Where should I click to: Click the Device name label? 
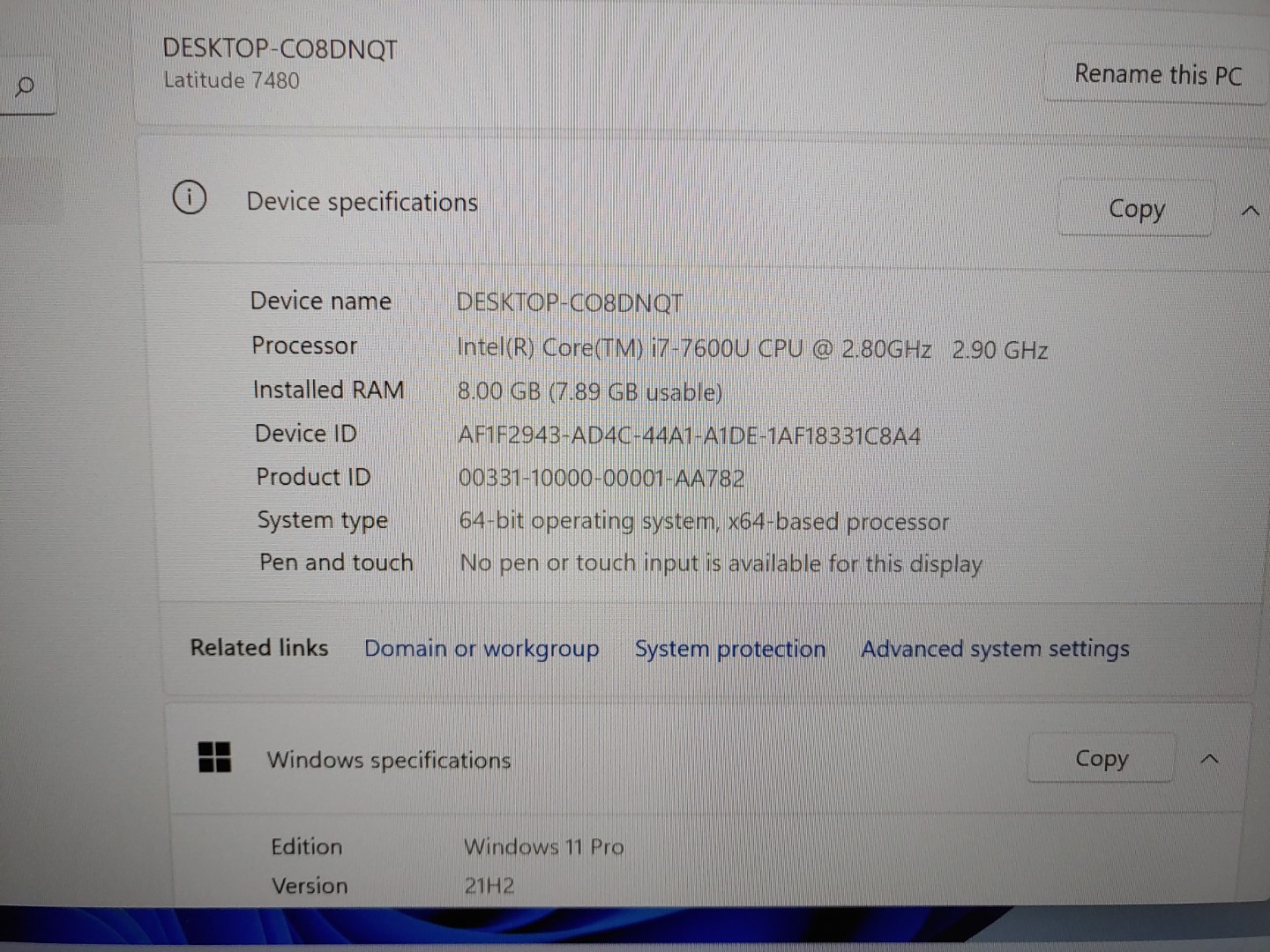[x=321, y=301]
